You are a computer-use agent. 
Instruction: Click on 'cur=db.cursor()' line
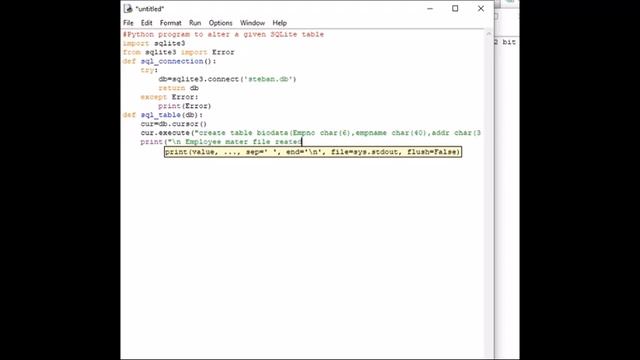click(174, 124)
